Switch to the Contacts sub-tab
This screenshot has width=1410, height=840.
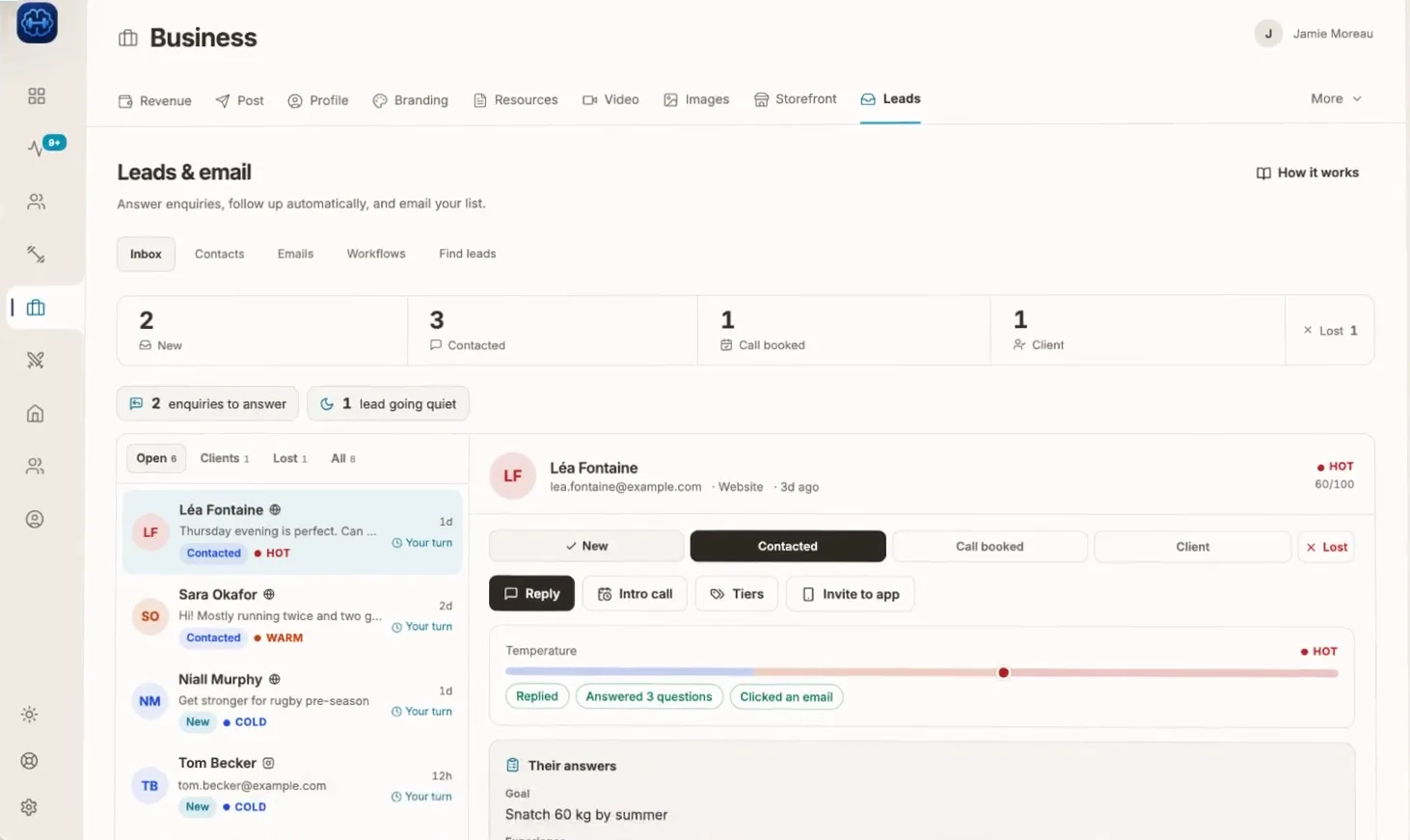click(219, 254)
